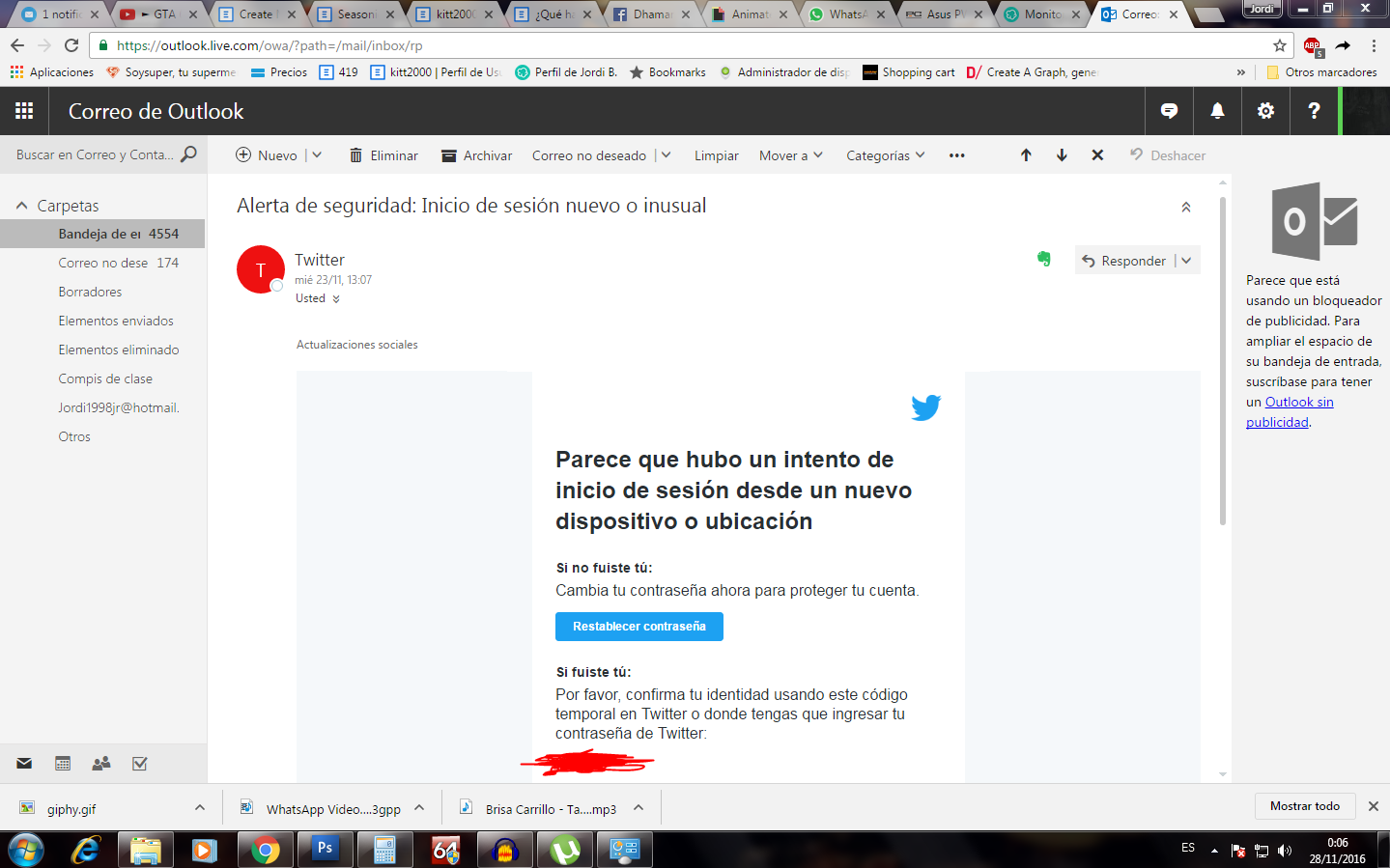1390x868 pixels.
Task: Click Archivar in the toolbar
Action: click(476, 155)
